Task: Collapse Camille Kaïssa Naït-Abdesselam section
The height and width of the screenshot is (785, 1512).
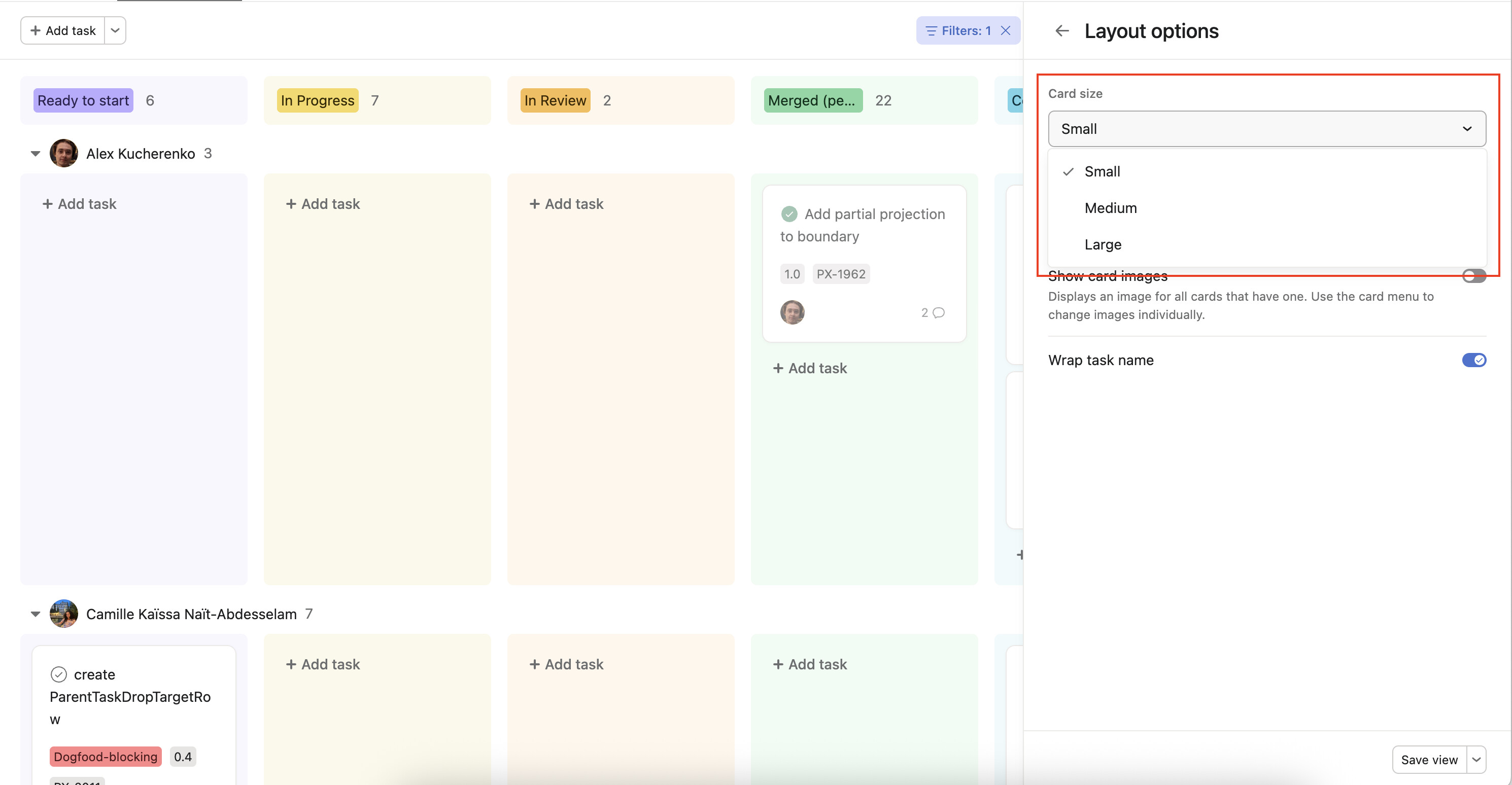Action: click(x=35, y=614)
